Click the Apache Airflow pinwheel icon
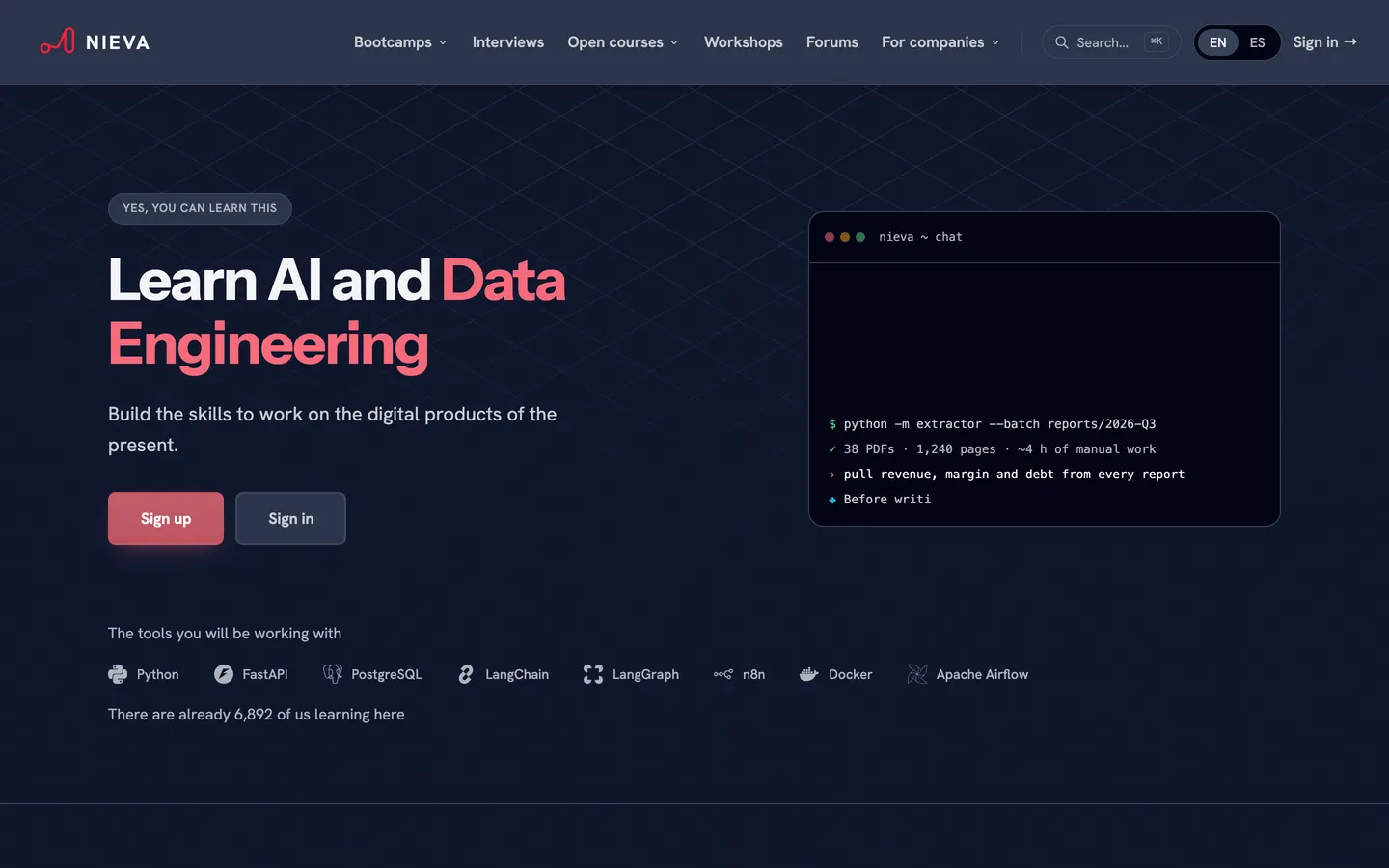The width and height of the screenshot is (1389, 868). point(917,674)
